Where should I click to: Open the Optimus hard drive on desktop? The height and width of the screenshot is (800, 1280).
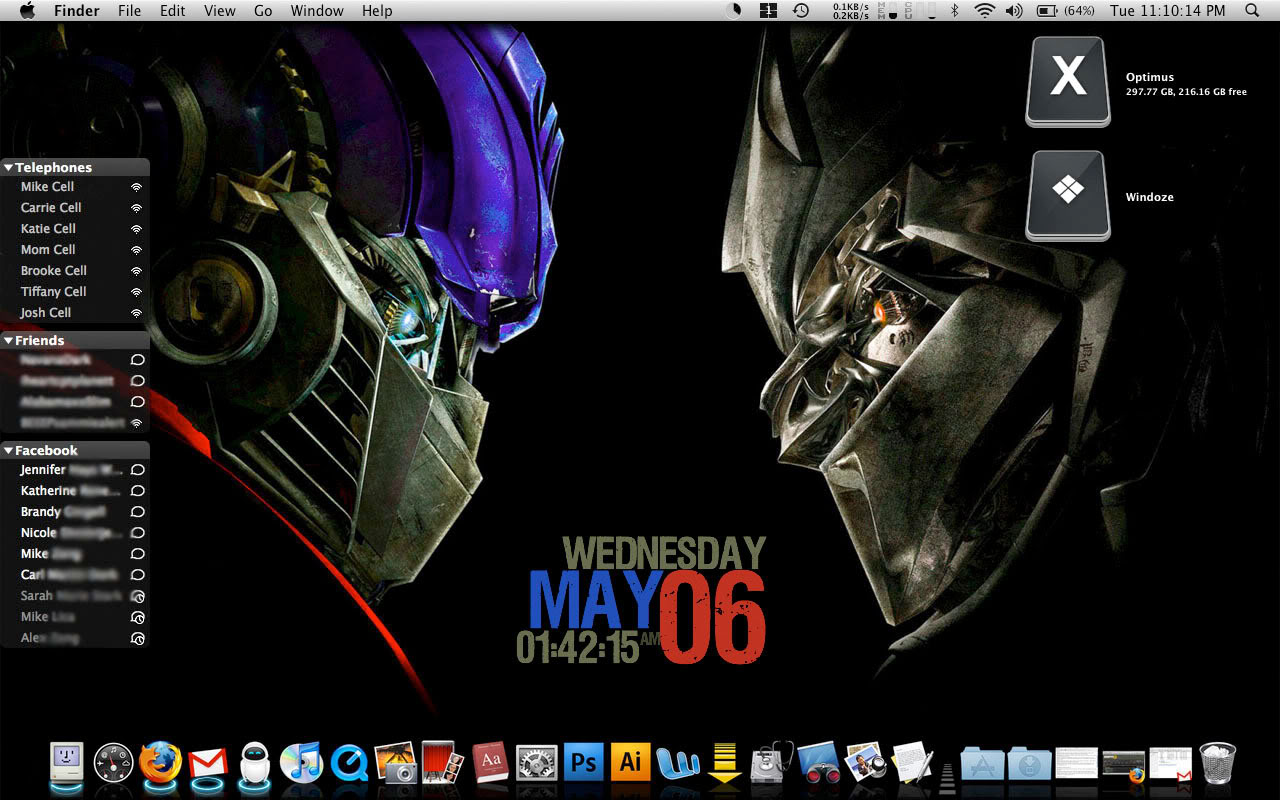[1068, 81]
